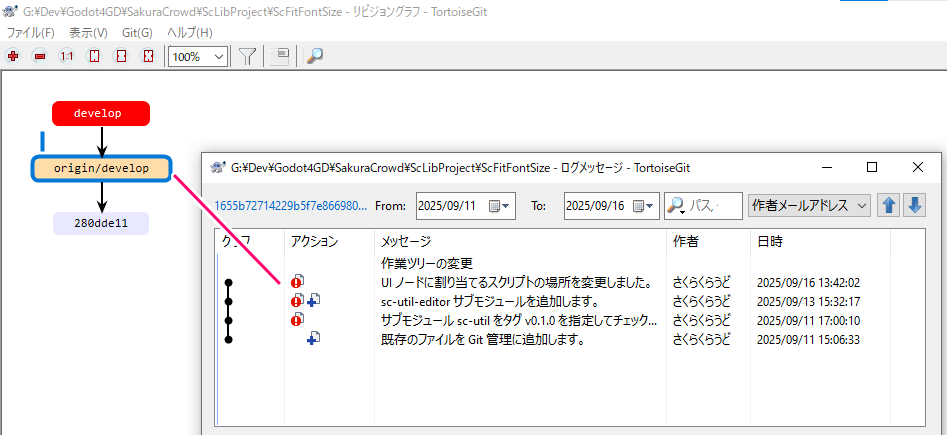Sort by the アクション column header
Viewport: 947px width, 435px height.
(x=329, y=242)
